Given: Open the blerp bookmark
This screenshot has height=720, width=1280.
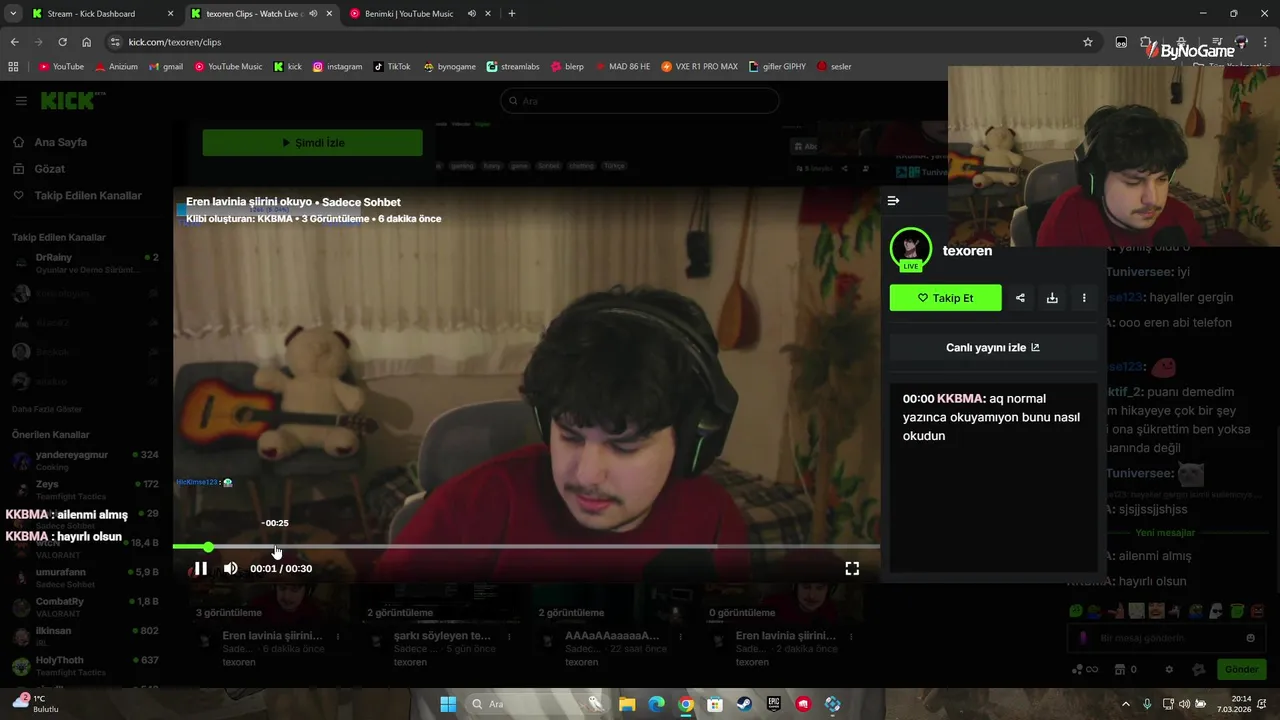Looking at the screenshot, I should click(x=567, y=67).
